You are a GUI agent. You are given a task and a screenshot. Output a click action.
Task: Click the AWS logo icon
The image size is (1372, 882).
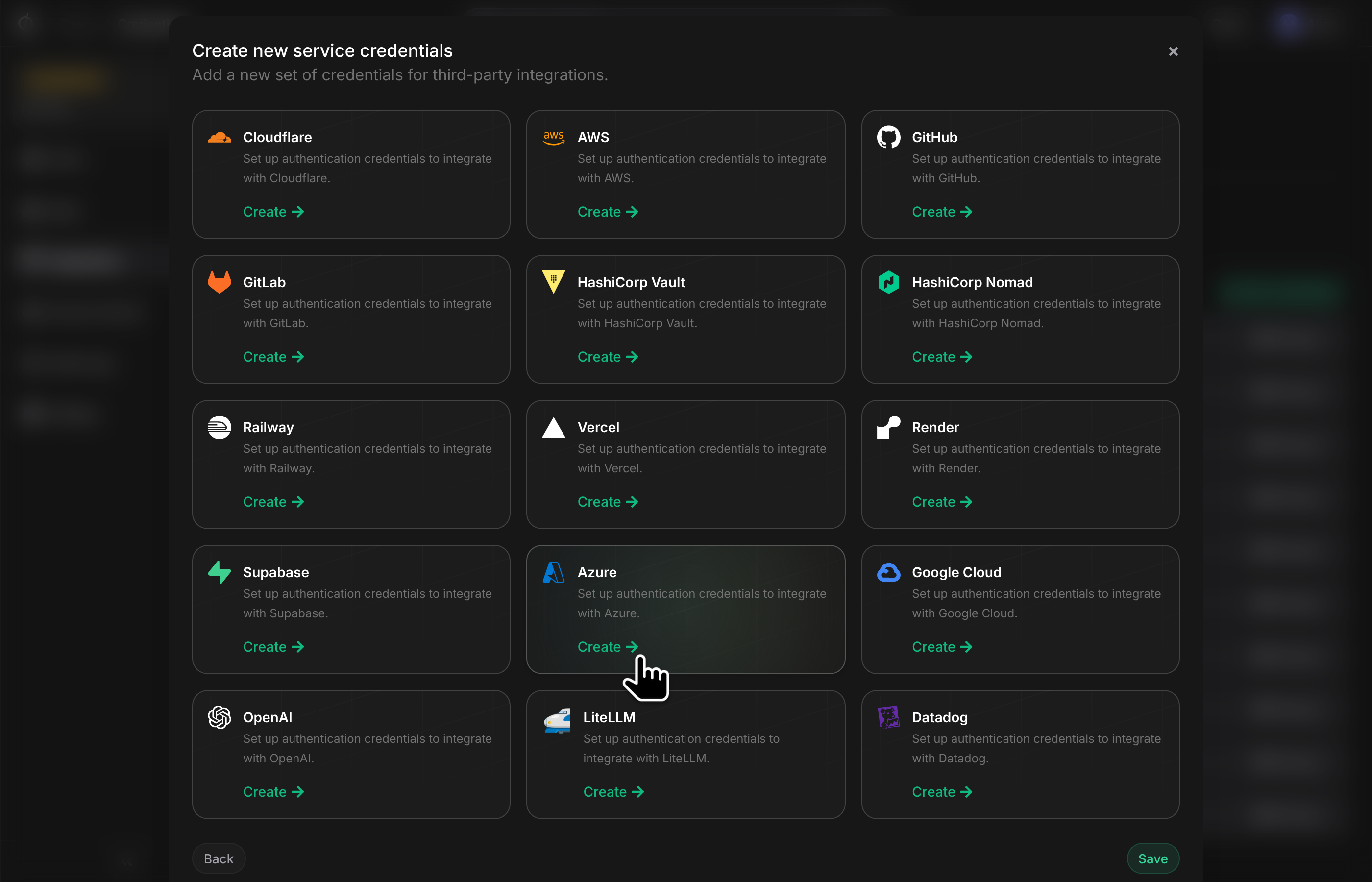(x=554, y=138)
